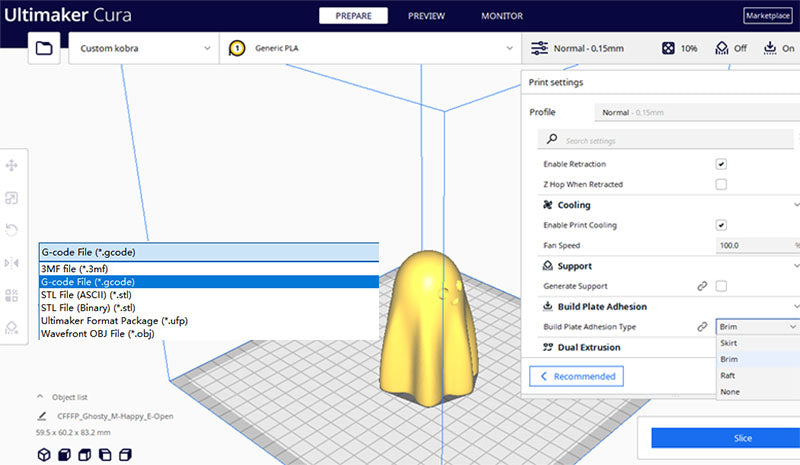Viewport: 800px width, 465px height.
Task: Uncheck the Enable Retraction checkbox
Action: point(721,164)
